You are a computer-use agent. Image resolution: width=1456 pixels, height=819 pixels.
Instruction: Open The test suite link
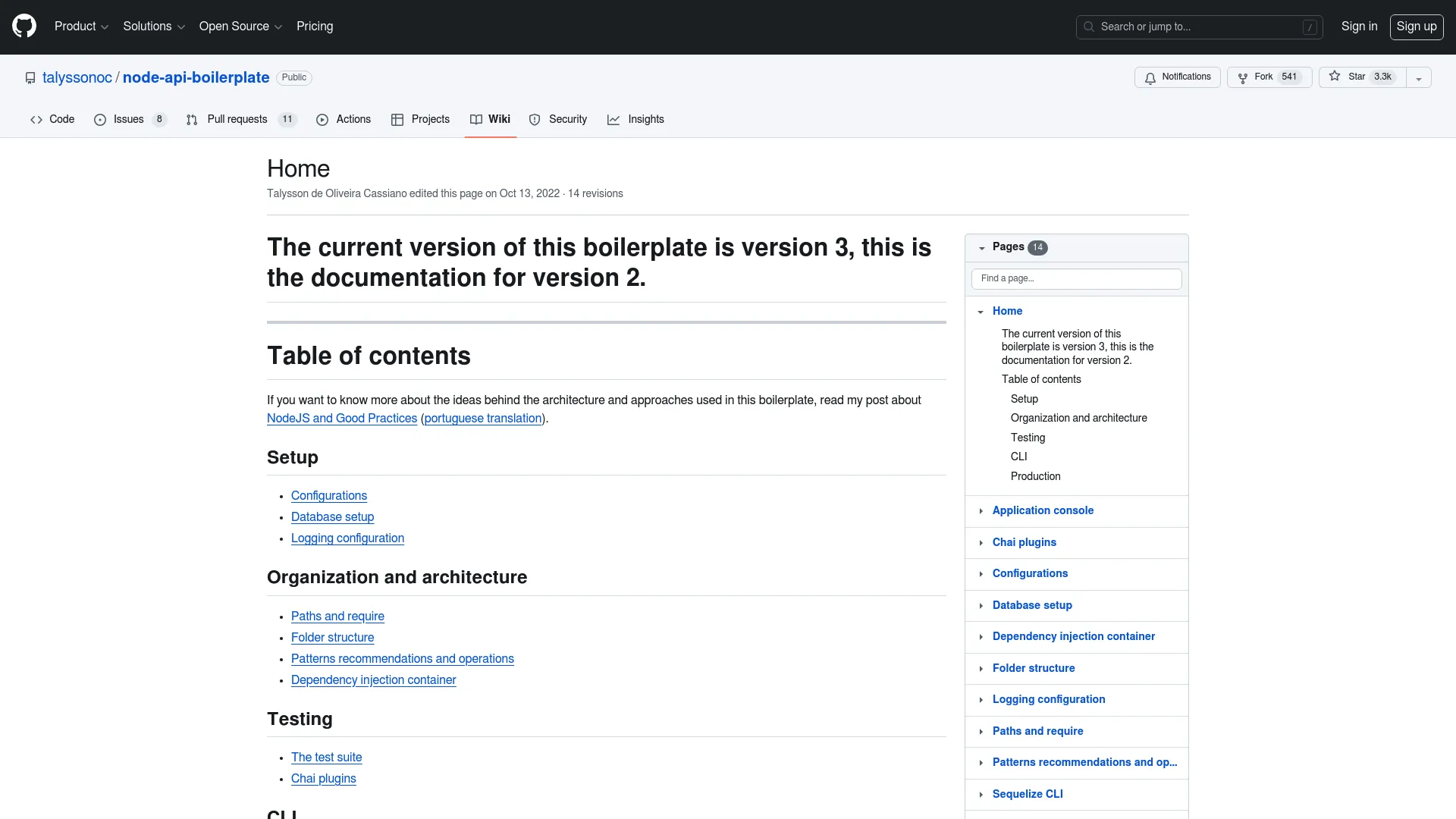[326, 758]
